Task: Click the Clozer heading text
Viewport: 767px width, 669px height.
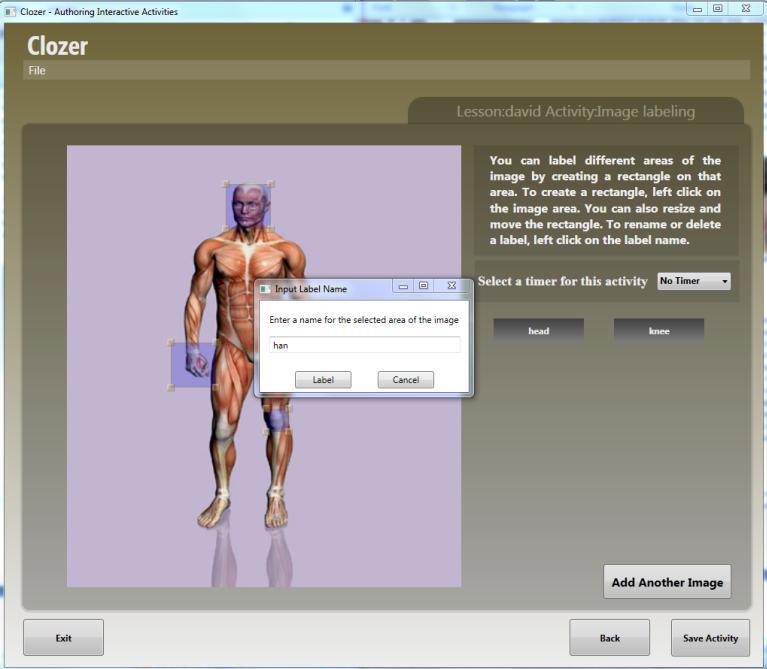Action: [57, 46]
